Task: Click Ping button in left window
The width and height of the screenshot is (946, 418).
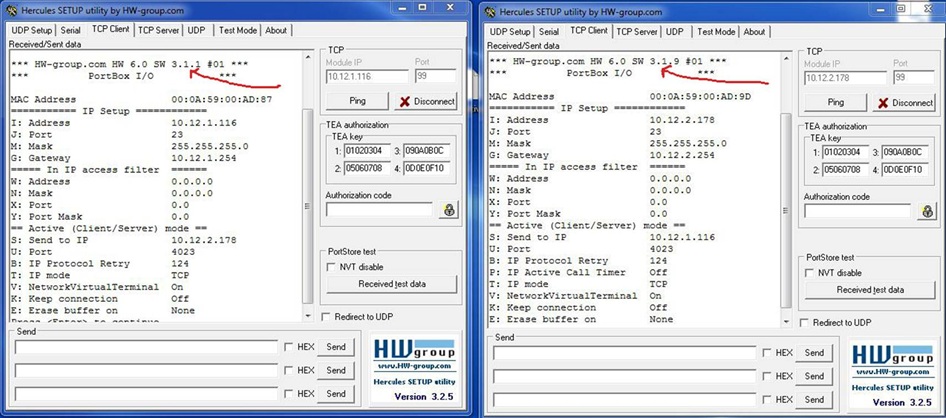Action: click(x=357, y=101)
